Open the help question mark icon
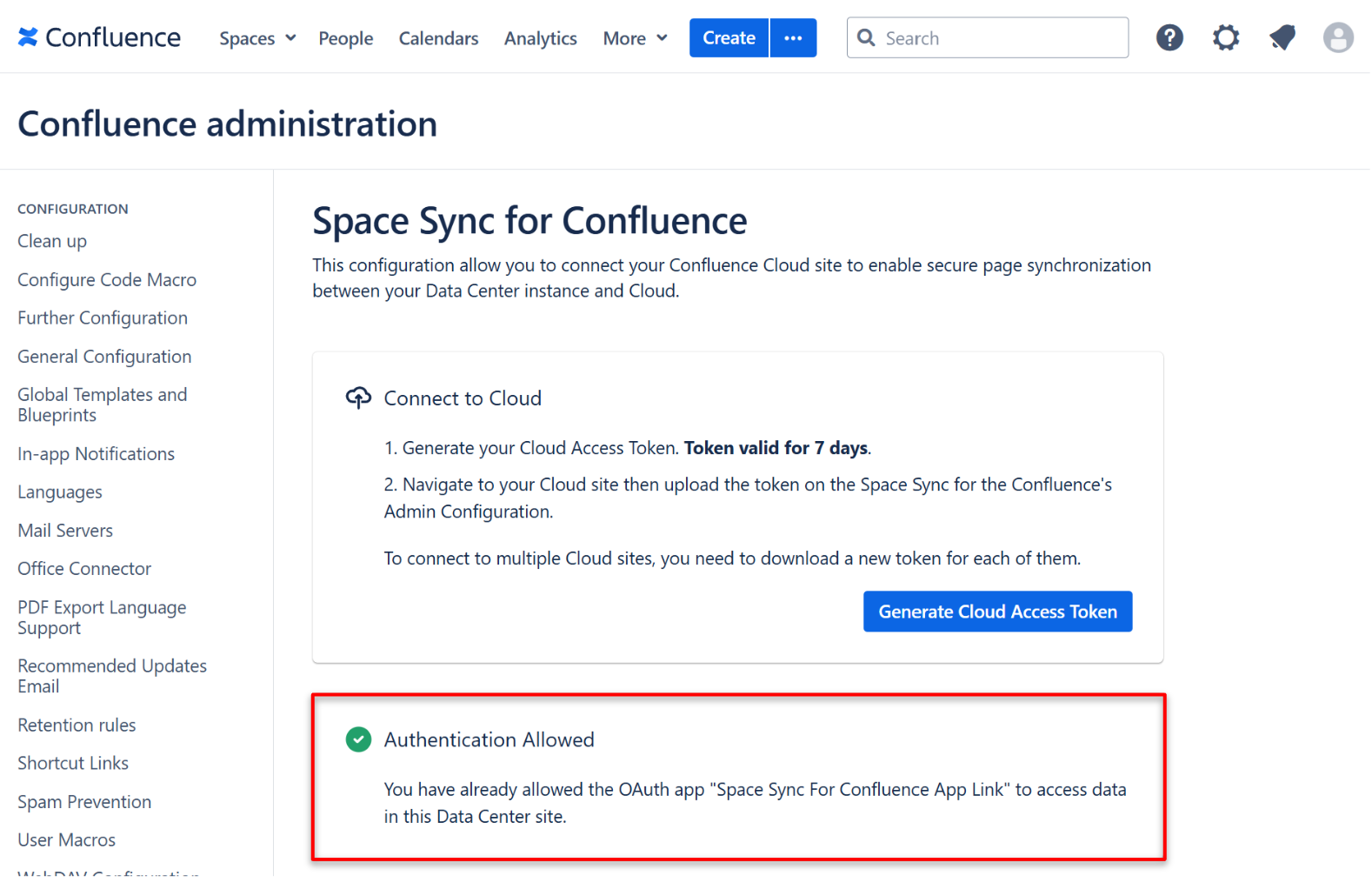Viewport: 1372px width, 896px height. tap(1169, 37)
